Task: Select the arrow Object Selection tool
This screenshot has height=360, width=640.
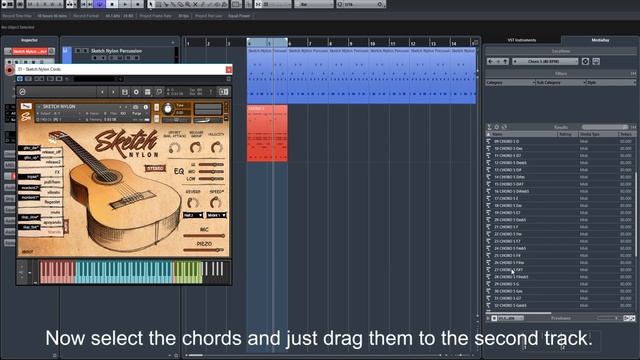Action: [151, 4]
